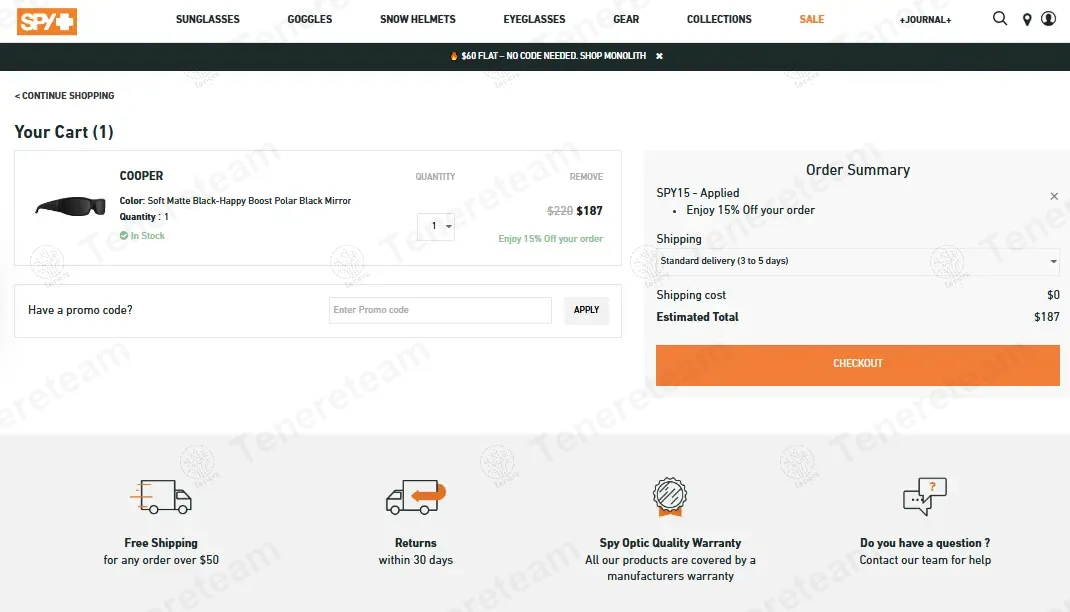Screen dimensions: 1070x612
Task: Click the Estimated Total label
Action: click(x=697, y=317)
